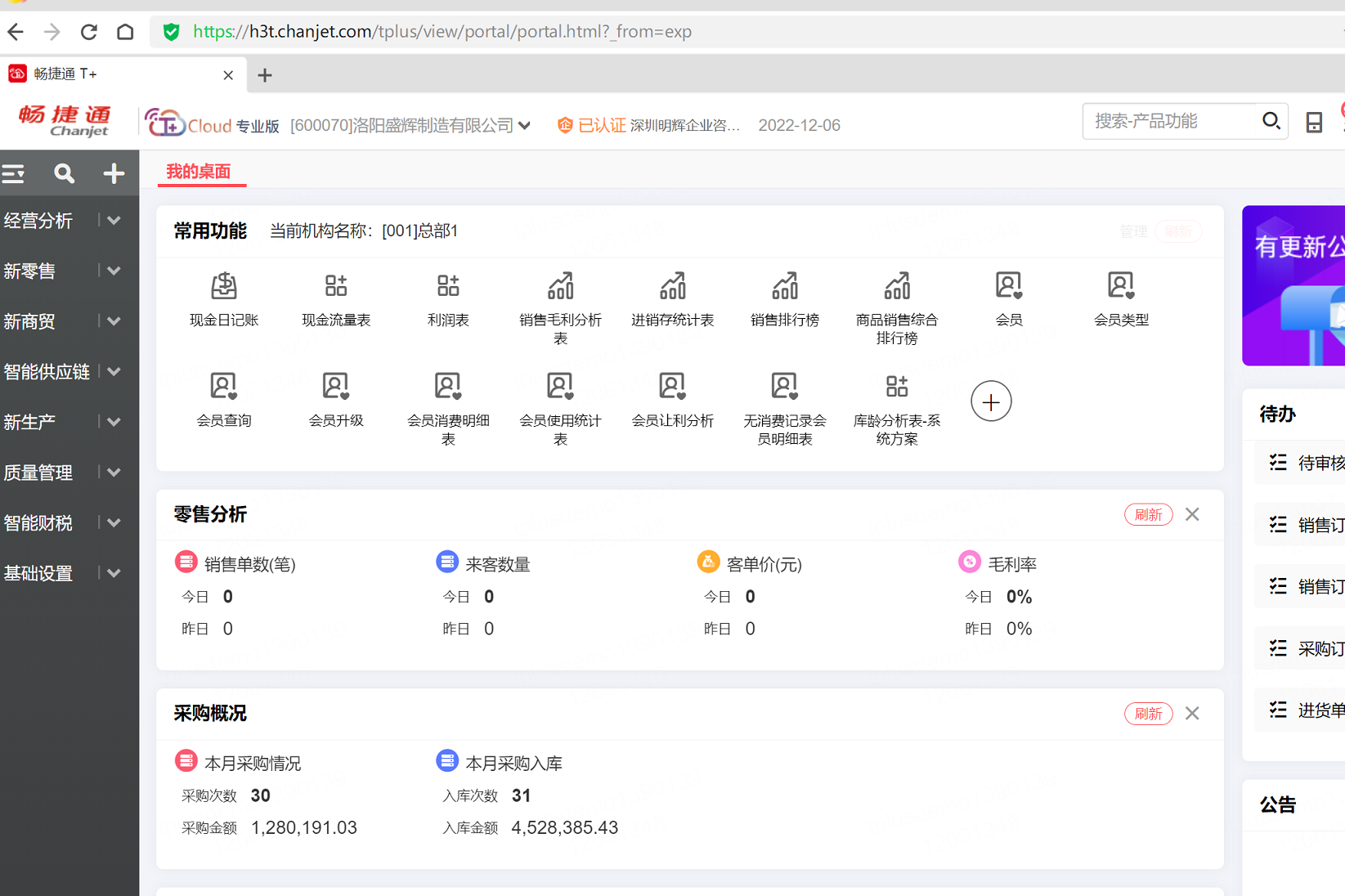Open 库龄分析表-系统方案 icon
1345x896 pixels.
point(897,386)
